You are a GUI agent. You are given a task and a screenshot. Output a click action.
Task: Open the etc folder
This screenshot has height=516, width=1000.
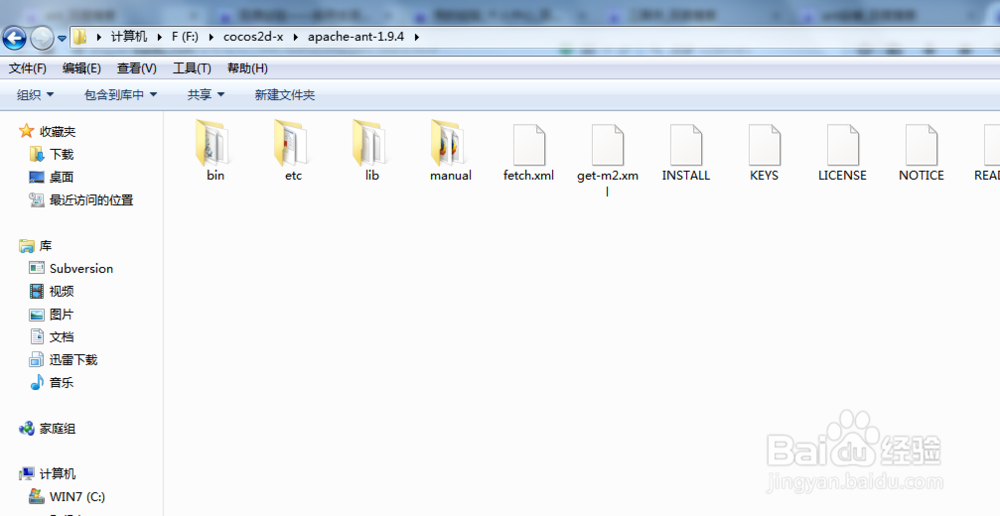(x=293, y=151)
